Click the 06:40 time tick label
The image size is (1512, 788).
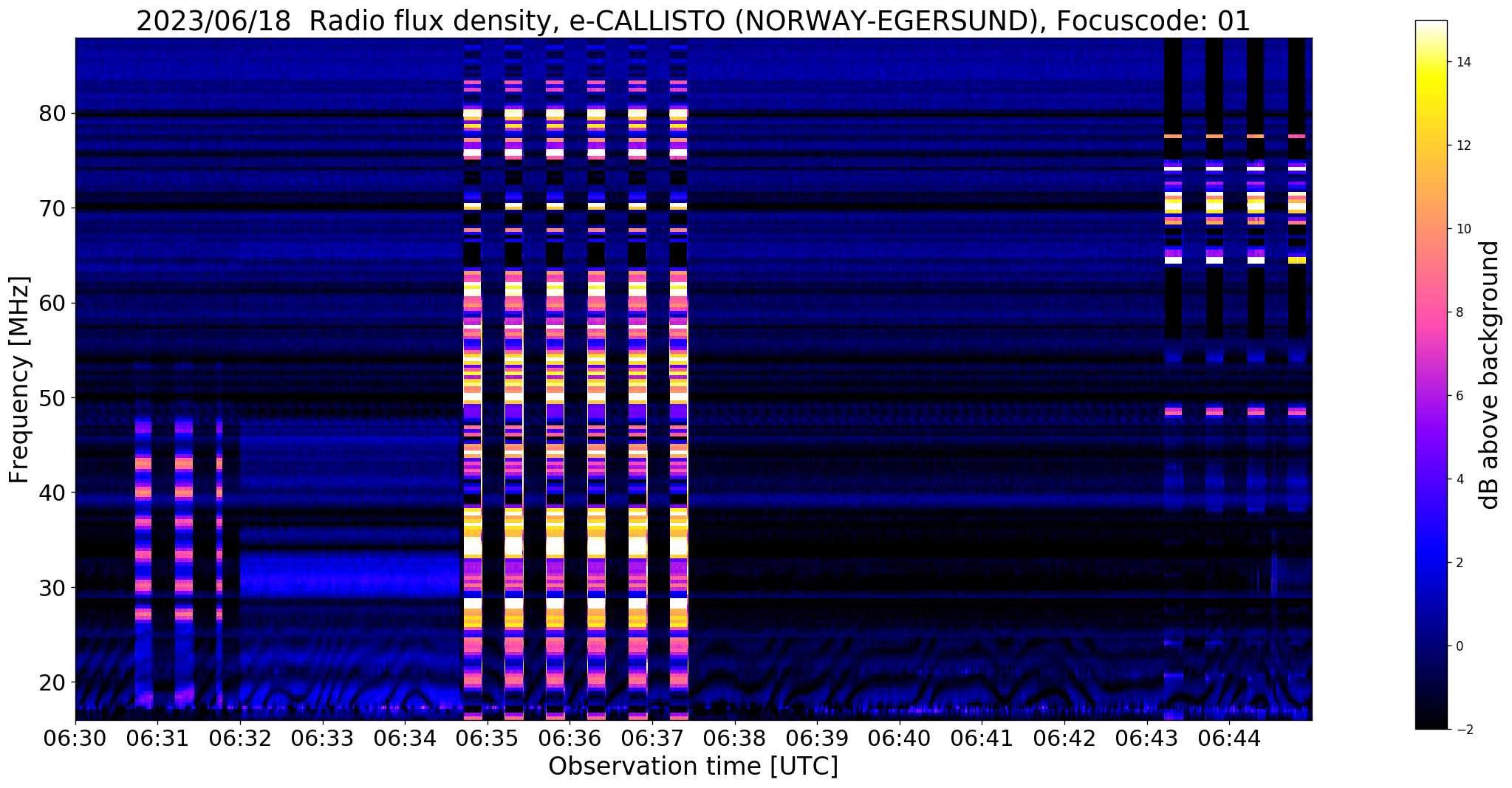tap(900, 739)
